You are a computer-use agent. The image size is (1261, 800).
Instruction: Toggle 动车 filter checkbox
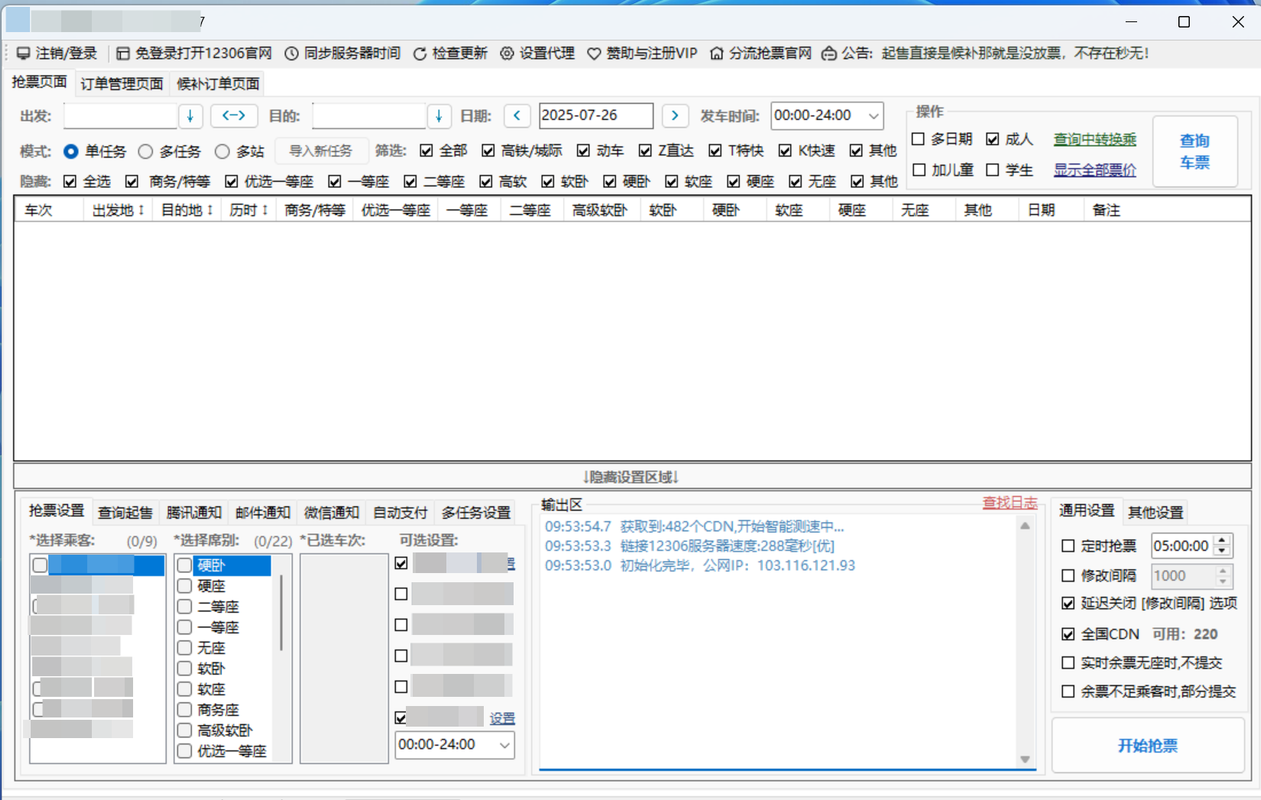point(583,151)
